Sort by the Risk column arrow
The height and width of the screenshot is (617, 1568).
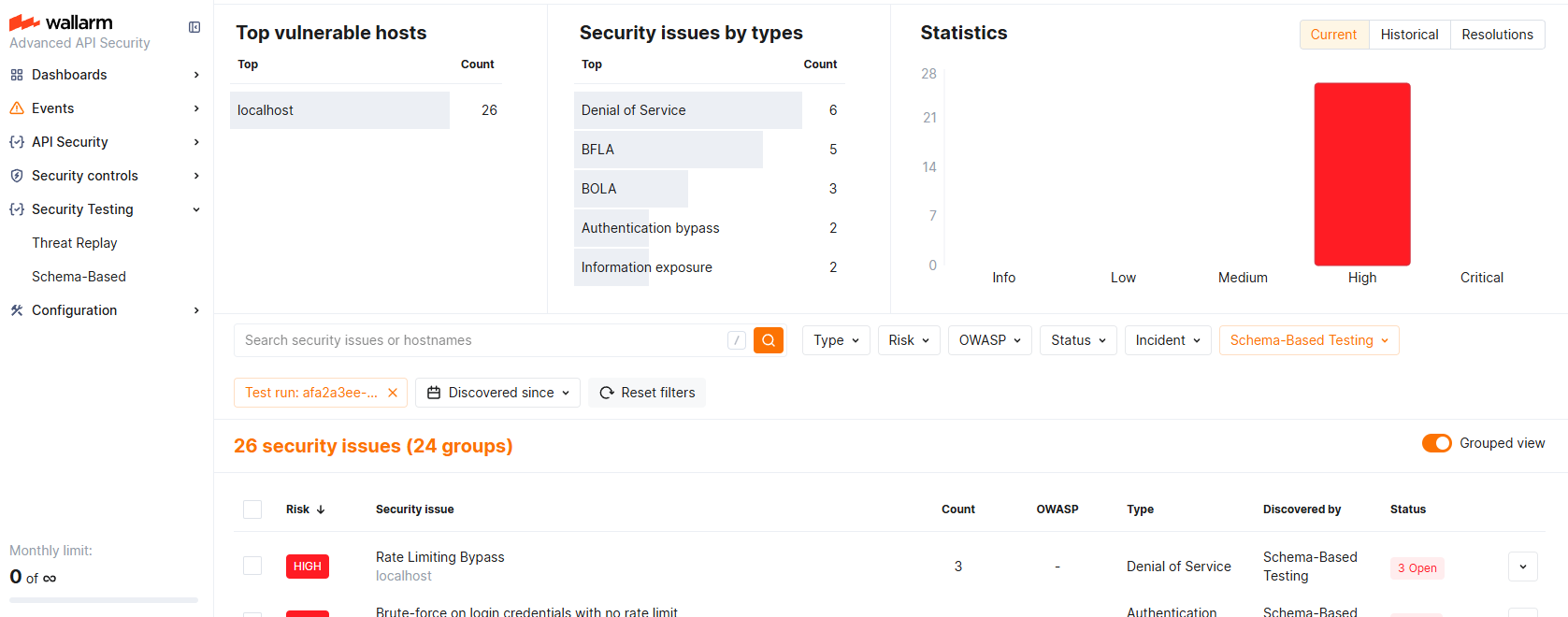[321, 509]
